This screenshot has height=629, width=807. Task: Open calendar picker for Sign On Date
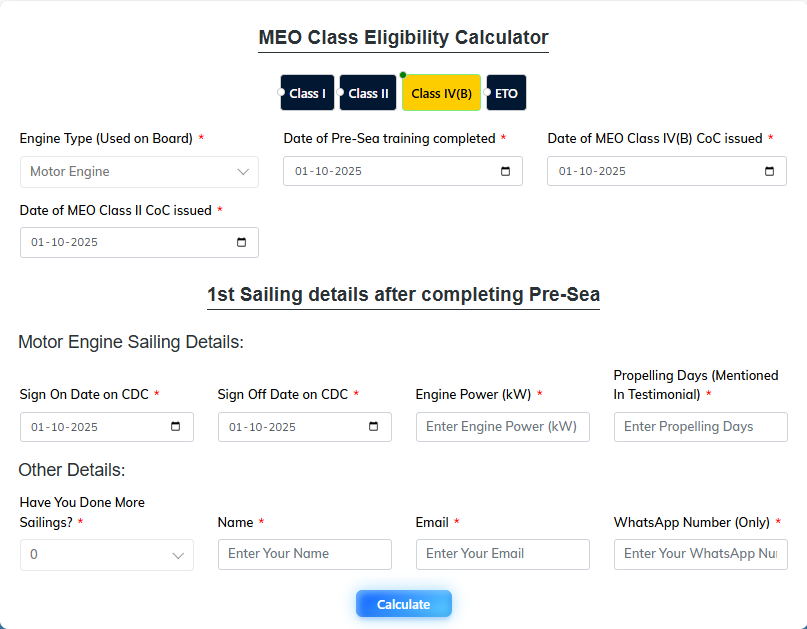pyautogui.click(x=175, y=427)
